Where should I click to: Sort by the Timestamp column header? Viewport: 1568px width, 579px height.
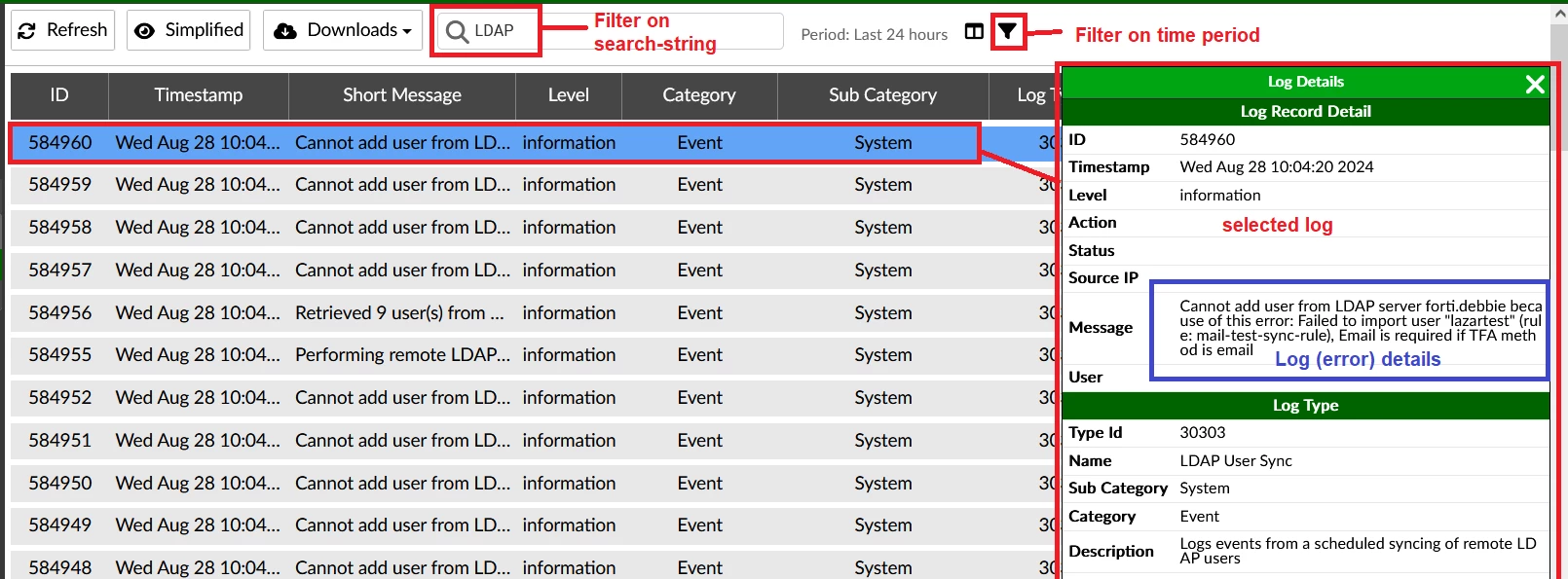pyautogui.click(x=199, y=95)
